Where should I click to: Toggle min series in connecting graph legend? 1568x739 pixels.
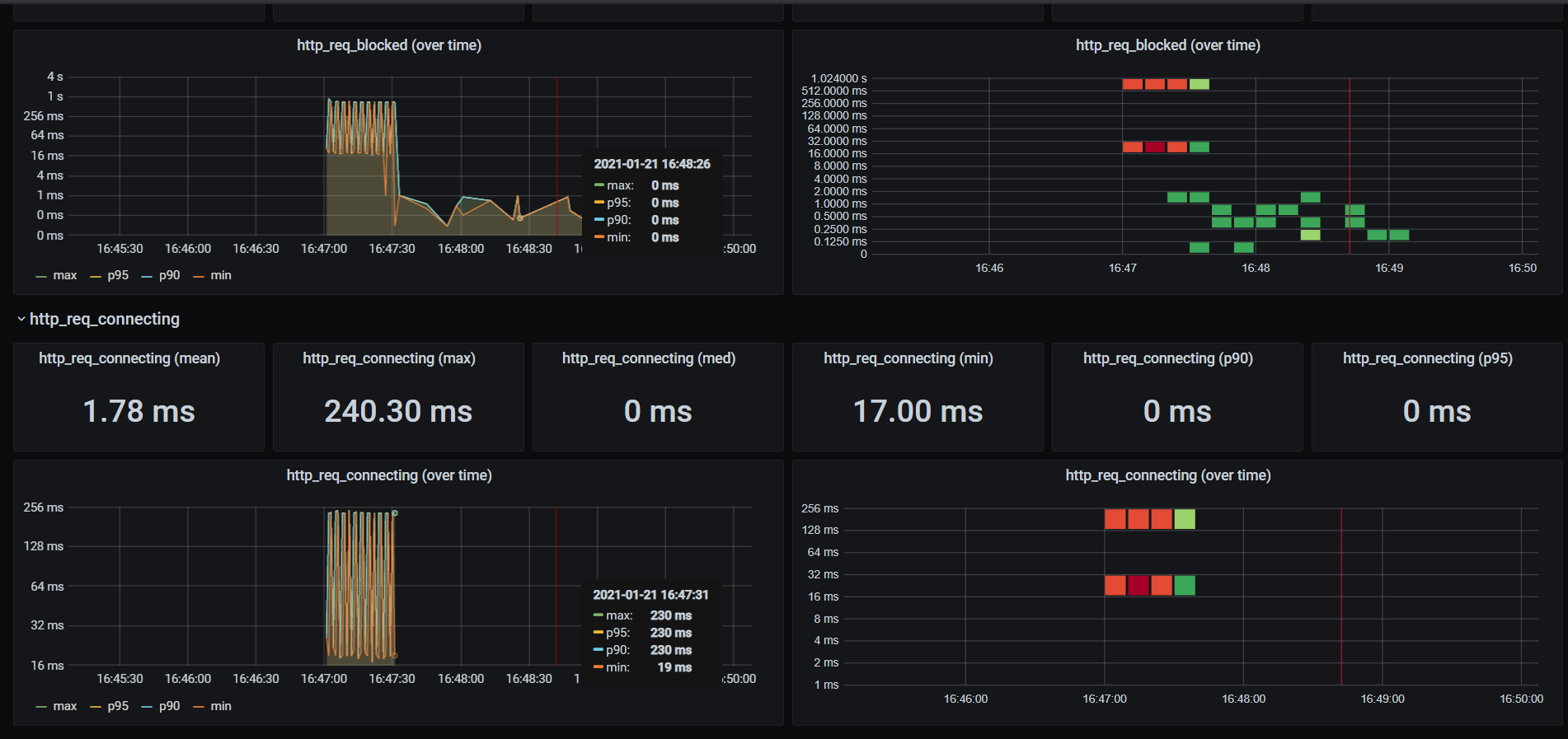click(x=221, y=706)
